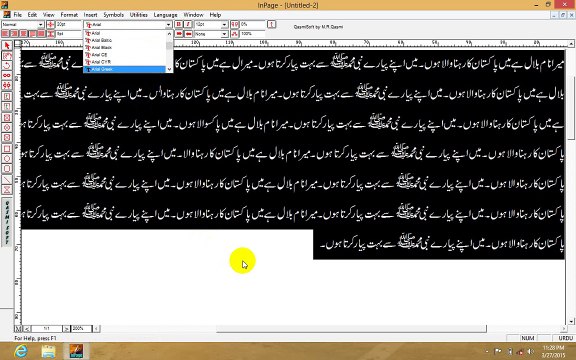
Task: Select the arrow pointer tool
Action: coord(7,46)
